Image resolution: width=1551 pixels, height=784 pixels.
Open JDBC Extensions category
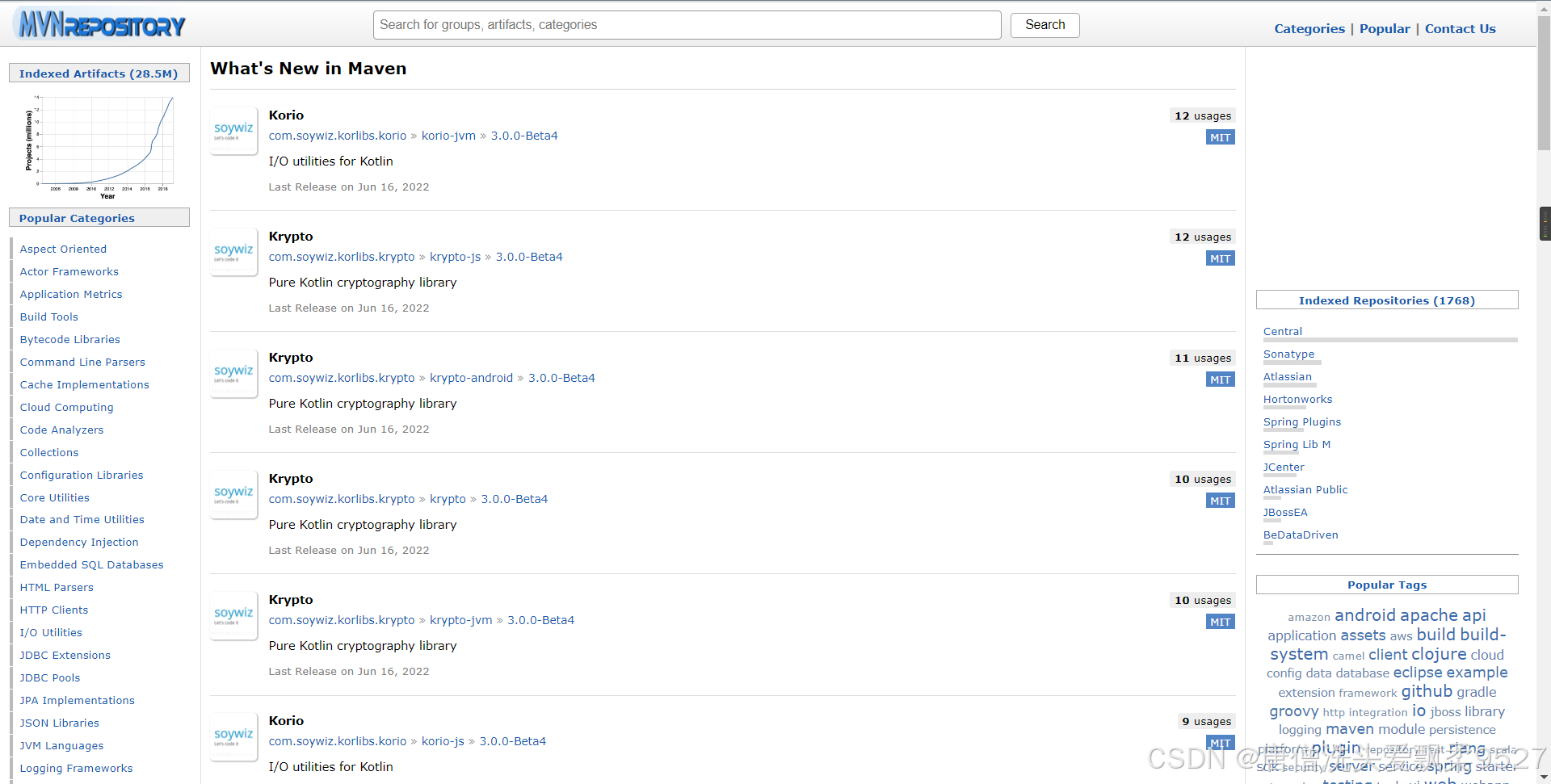click(65, 656)
